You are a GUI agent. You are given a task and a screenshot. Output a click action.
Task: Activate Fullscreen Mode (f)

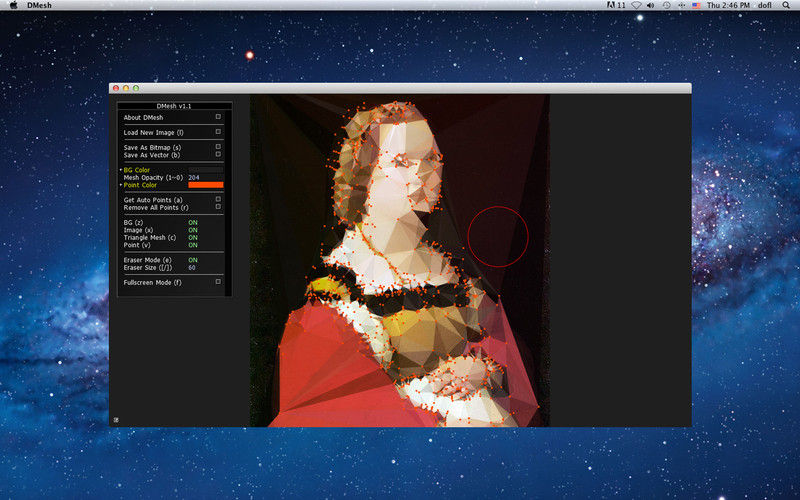point(172,282)
